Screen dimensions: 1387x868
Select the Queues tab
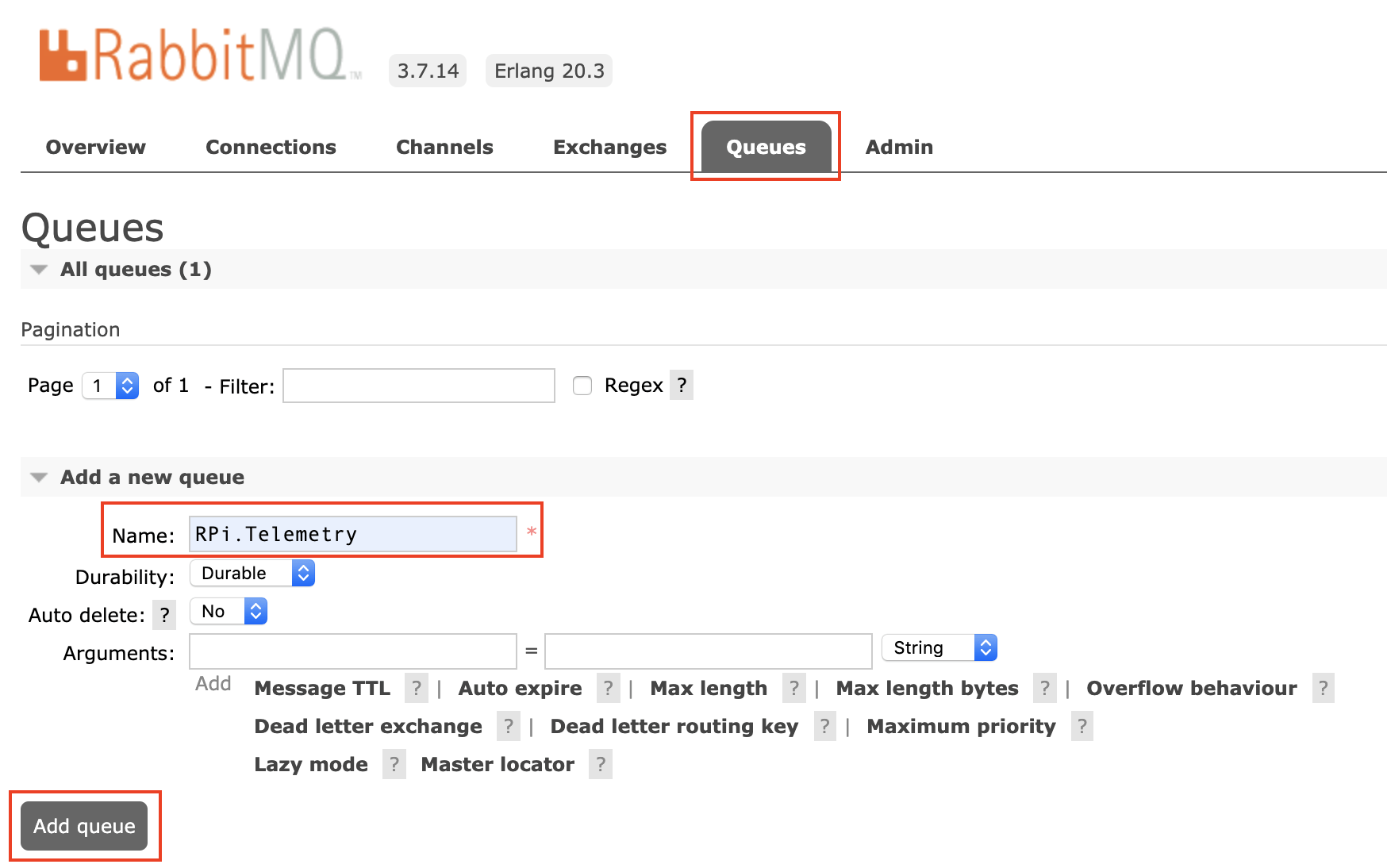click(766, 147)
